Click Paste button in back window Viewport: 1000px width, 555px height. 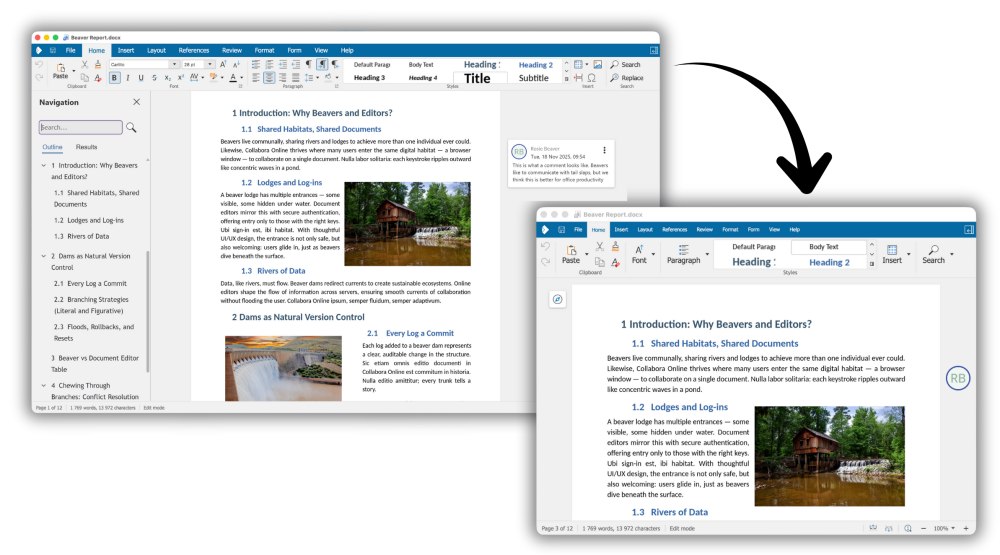61,71
